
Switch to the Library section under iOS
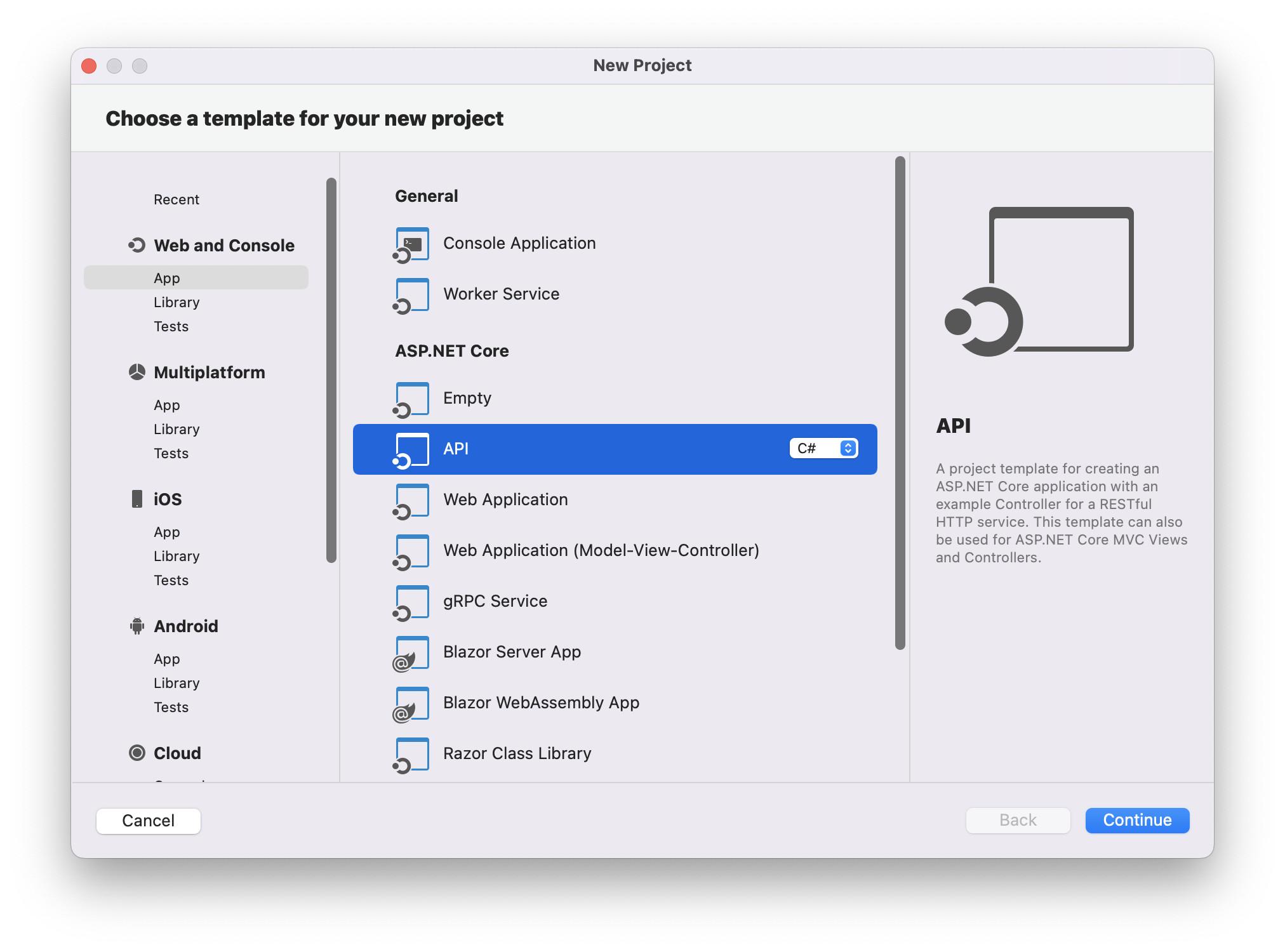point(176,556)
